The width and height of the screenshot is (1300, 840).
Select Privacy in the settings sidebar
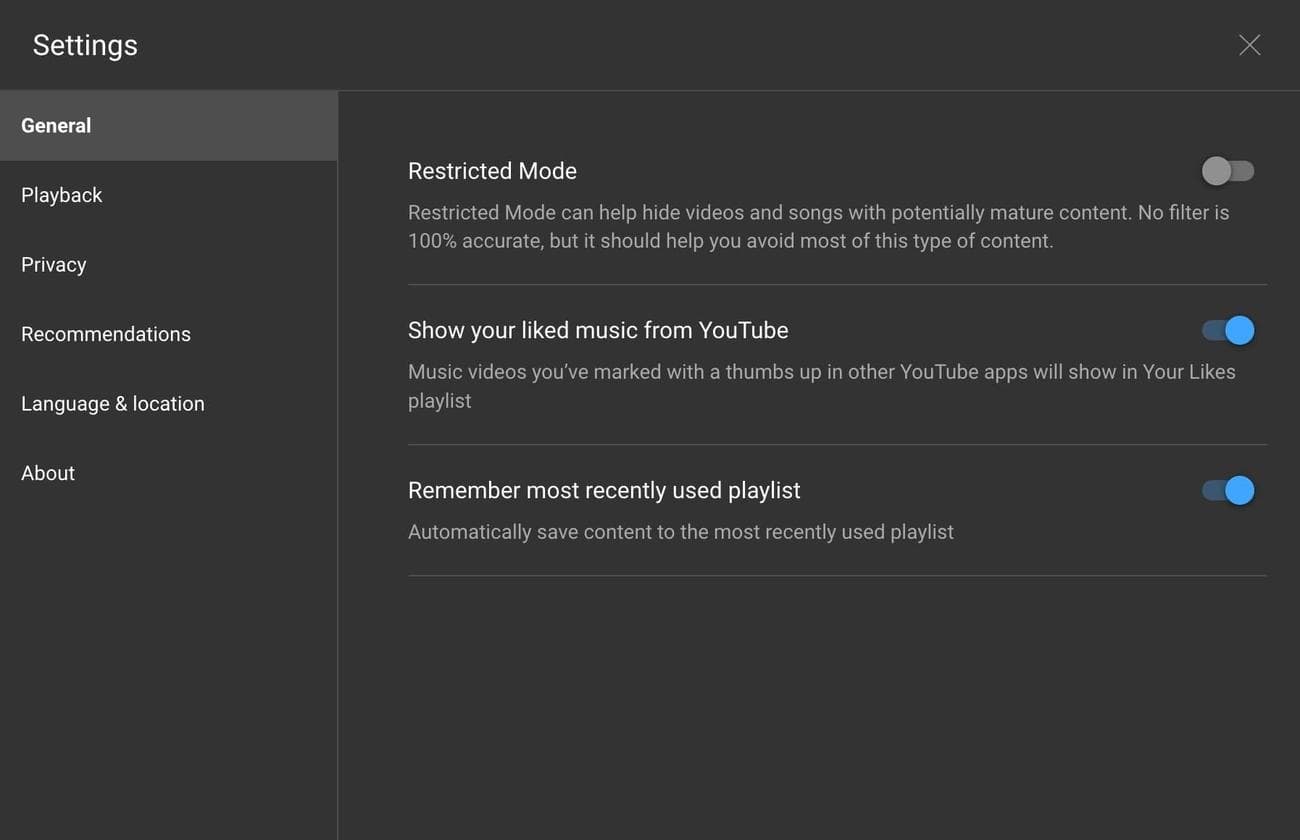[x=53, y=264]
